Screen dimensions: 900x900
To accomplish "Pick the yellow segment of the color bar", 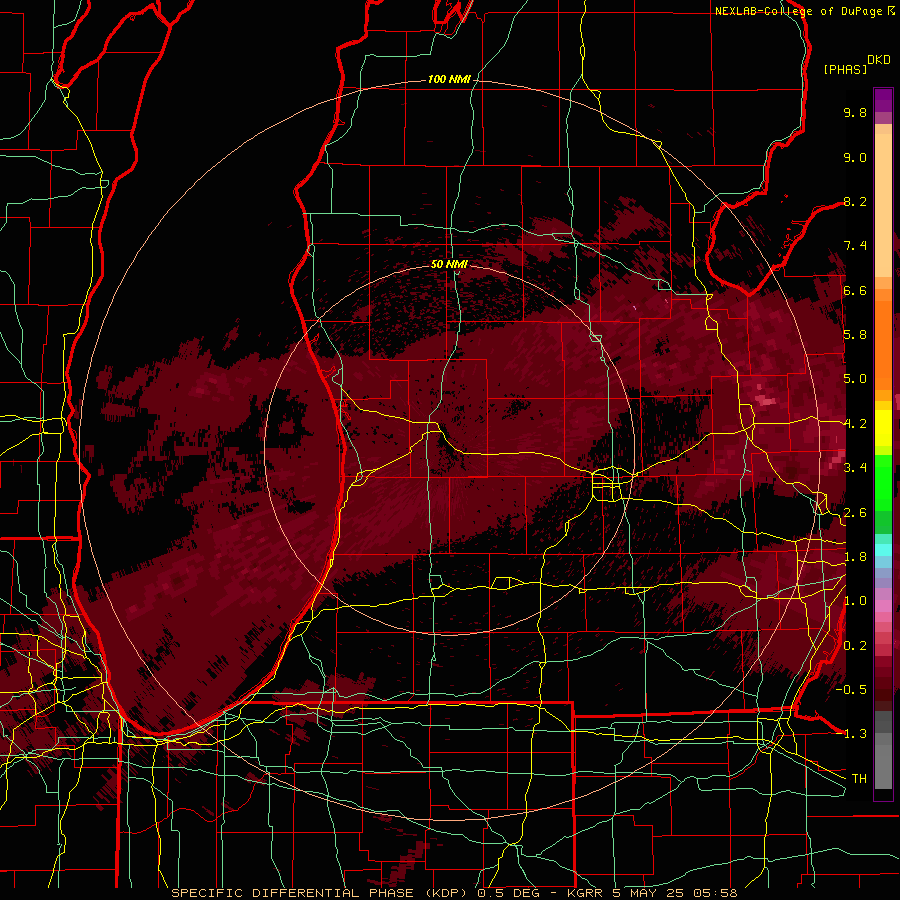I will (883, 428).
